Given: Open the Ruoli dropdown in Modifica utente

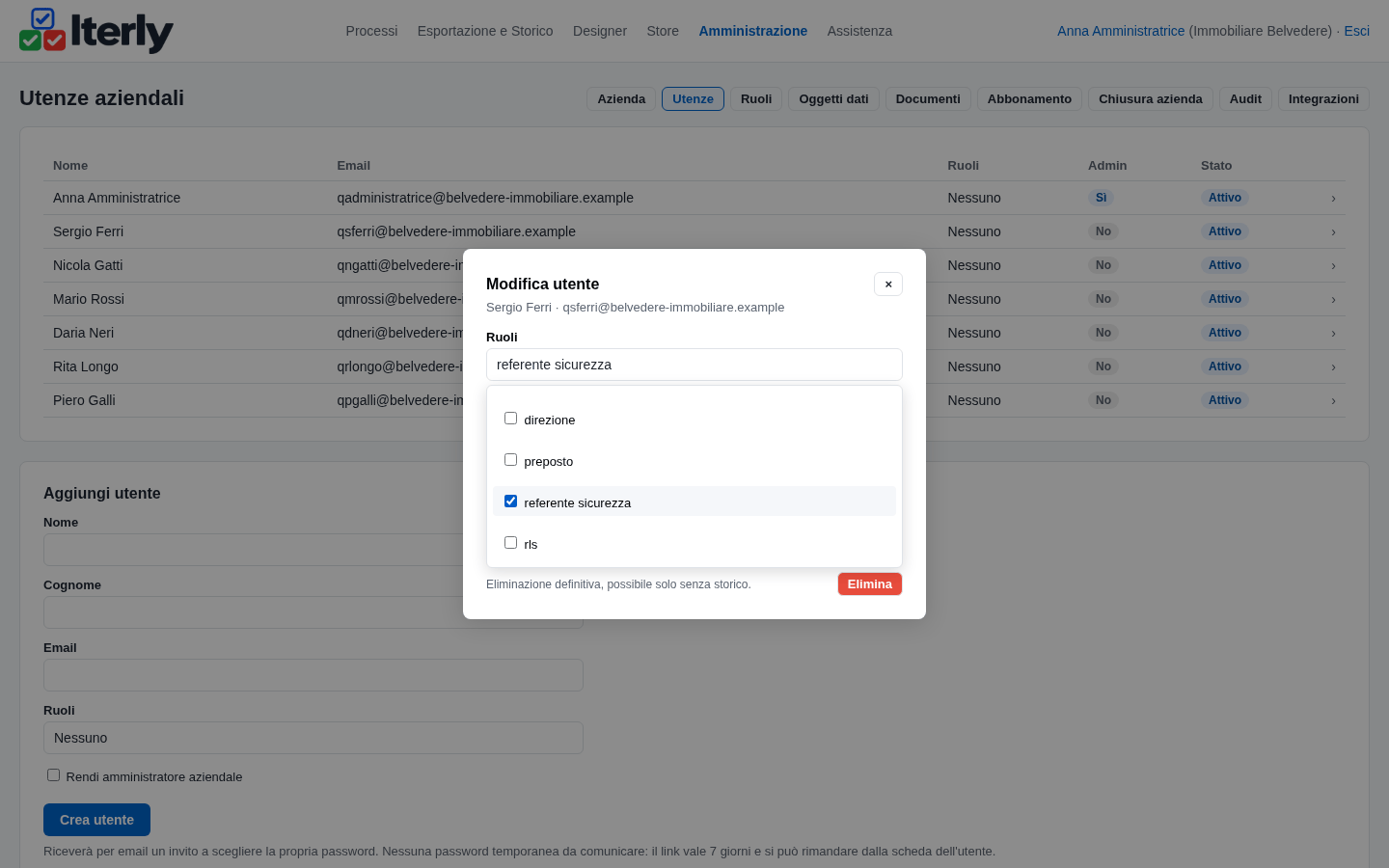Looking at the screenshot, I should [694, 365].
